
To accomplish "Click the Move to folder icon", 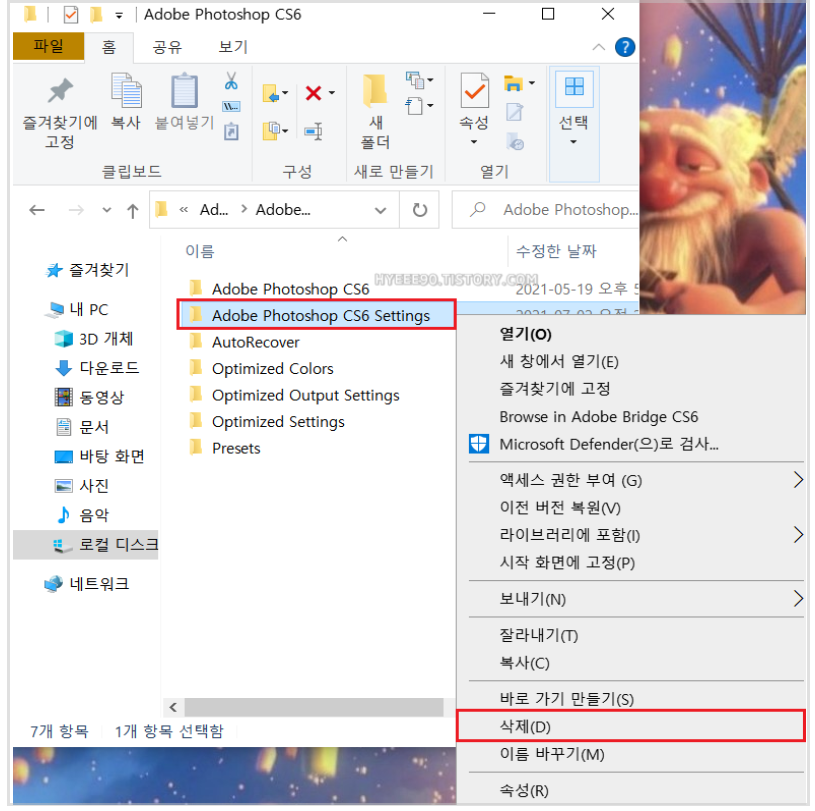I will coord(271,94).
